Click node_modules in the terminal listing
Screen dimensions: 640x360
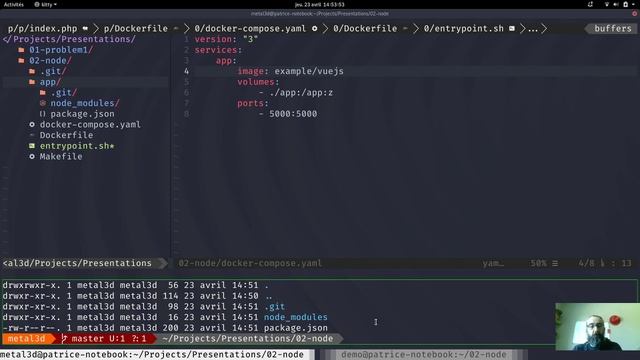pos(296,317)
